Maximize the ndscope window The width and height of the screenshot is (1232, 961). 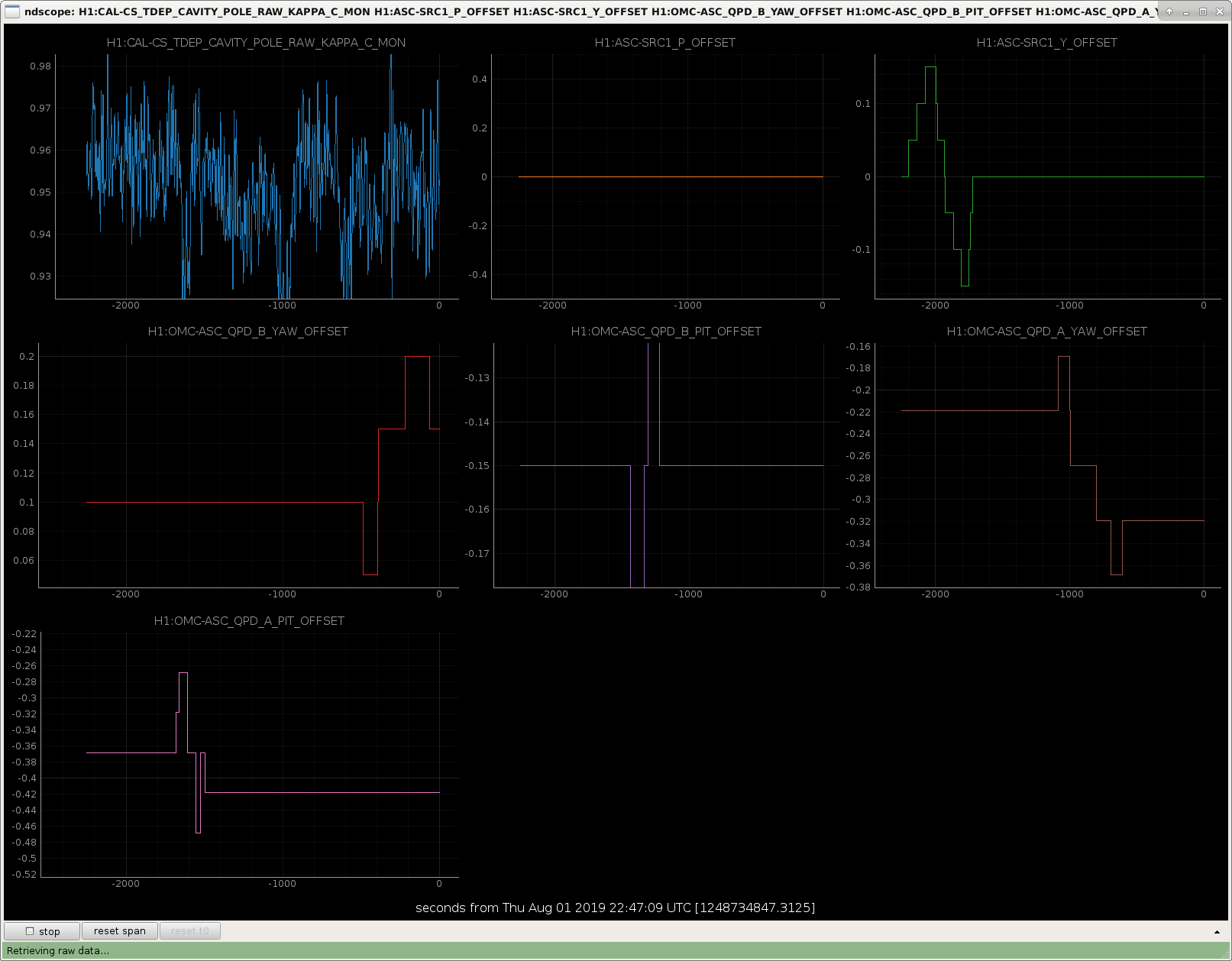1203,11
